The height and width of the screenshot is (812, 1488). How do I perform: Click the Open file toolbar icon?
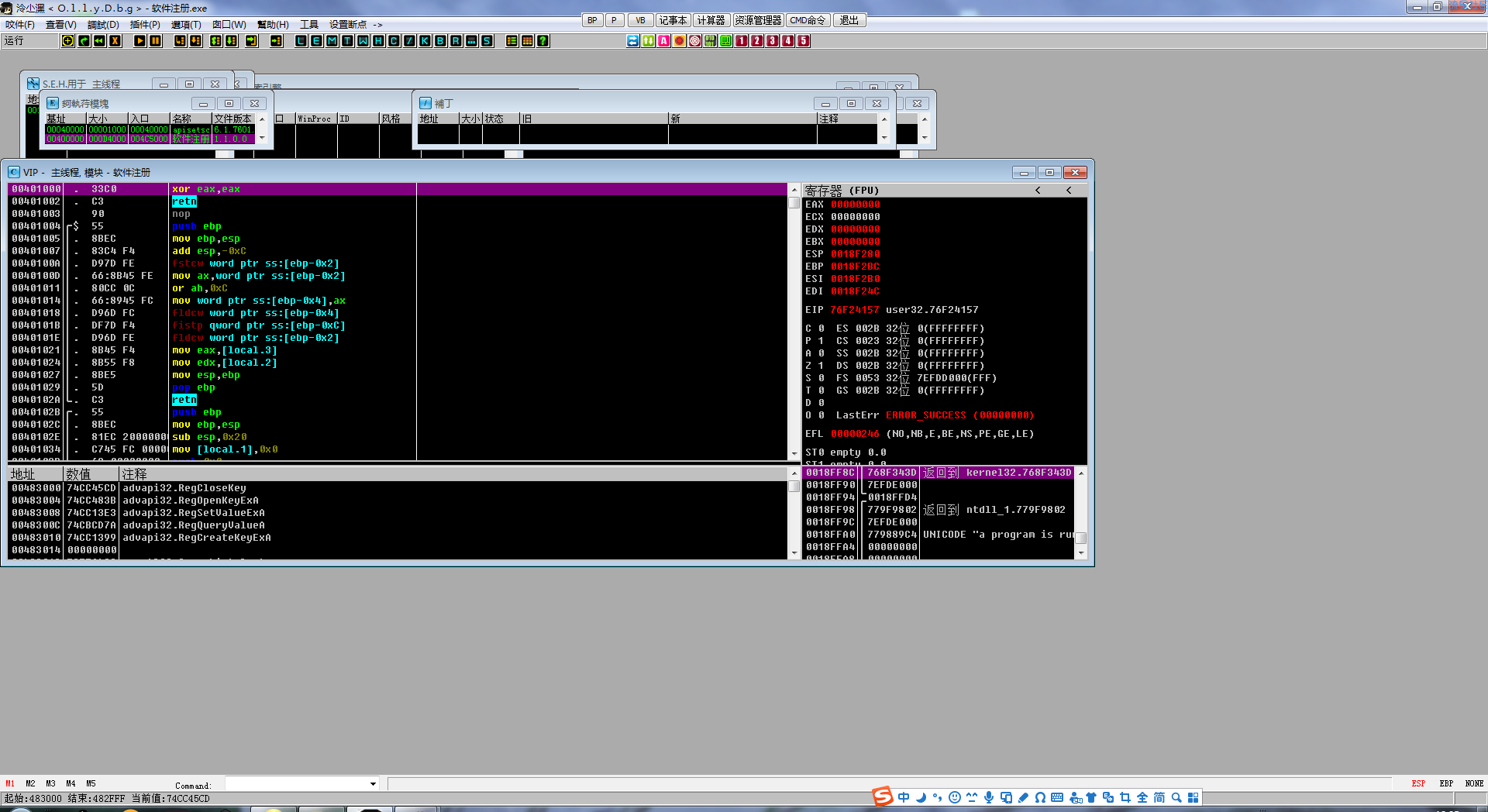tap(68, 41)
